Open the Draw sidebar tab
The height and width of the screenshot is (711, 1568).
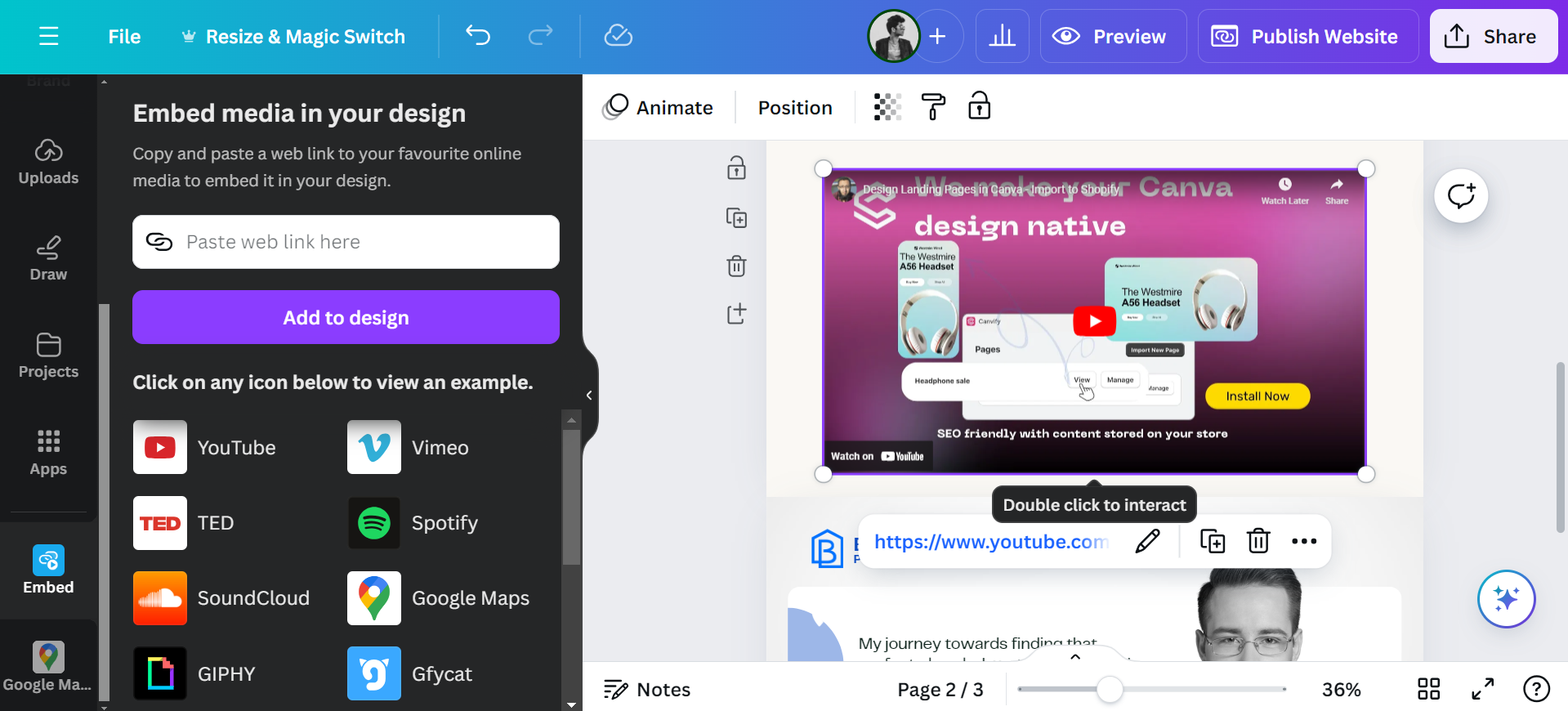(48, 258)
